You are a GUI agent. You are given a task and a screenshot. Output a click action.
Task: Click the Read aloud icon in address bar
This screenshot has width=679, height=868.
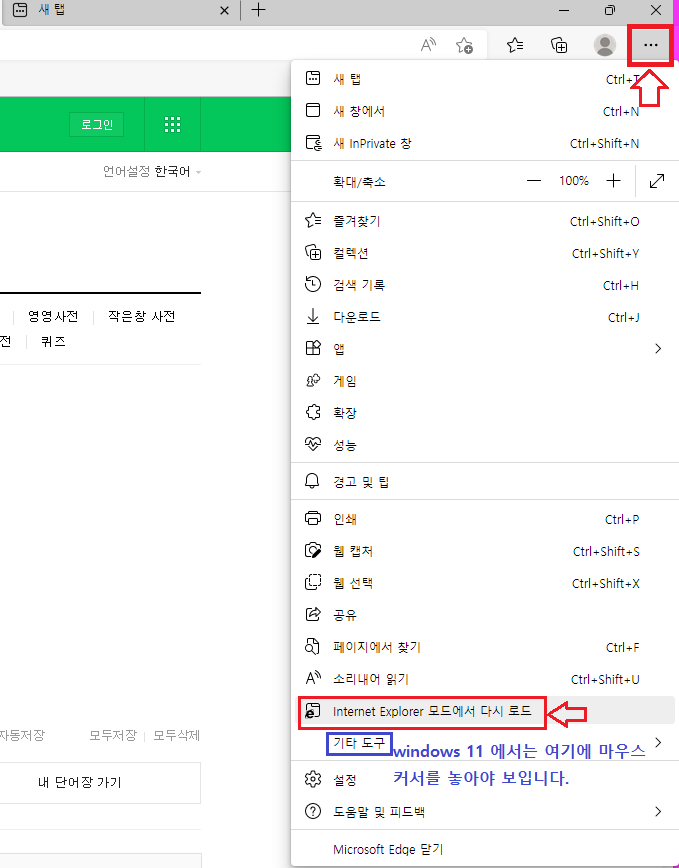(x=428, y=45)
